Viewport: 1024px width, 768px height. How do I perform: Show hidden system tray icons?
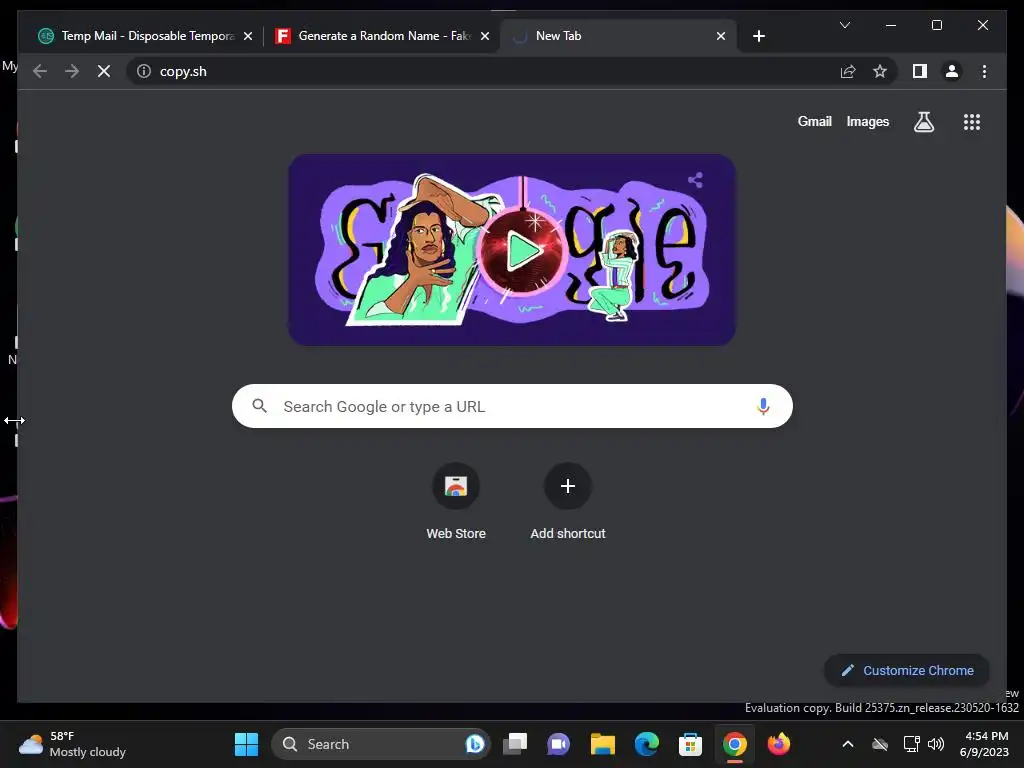tap(848, 744)
